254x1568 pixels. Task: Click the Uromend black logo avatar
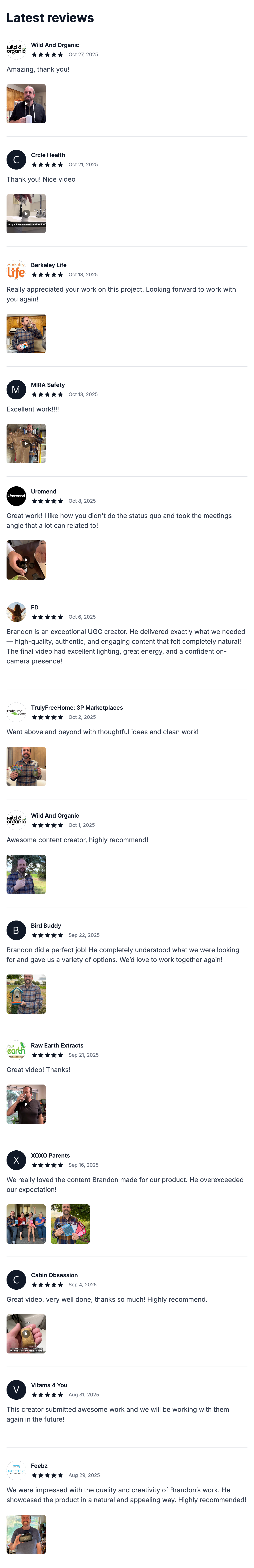click(16, 496)
